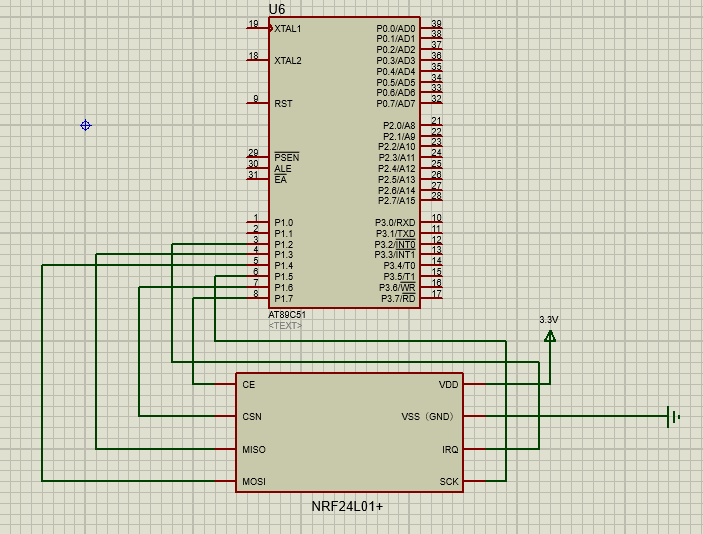
Task: Select the CSN pin label on NRF24L01+
Action: tap(252, 417)
